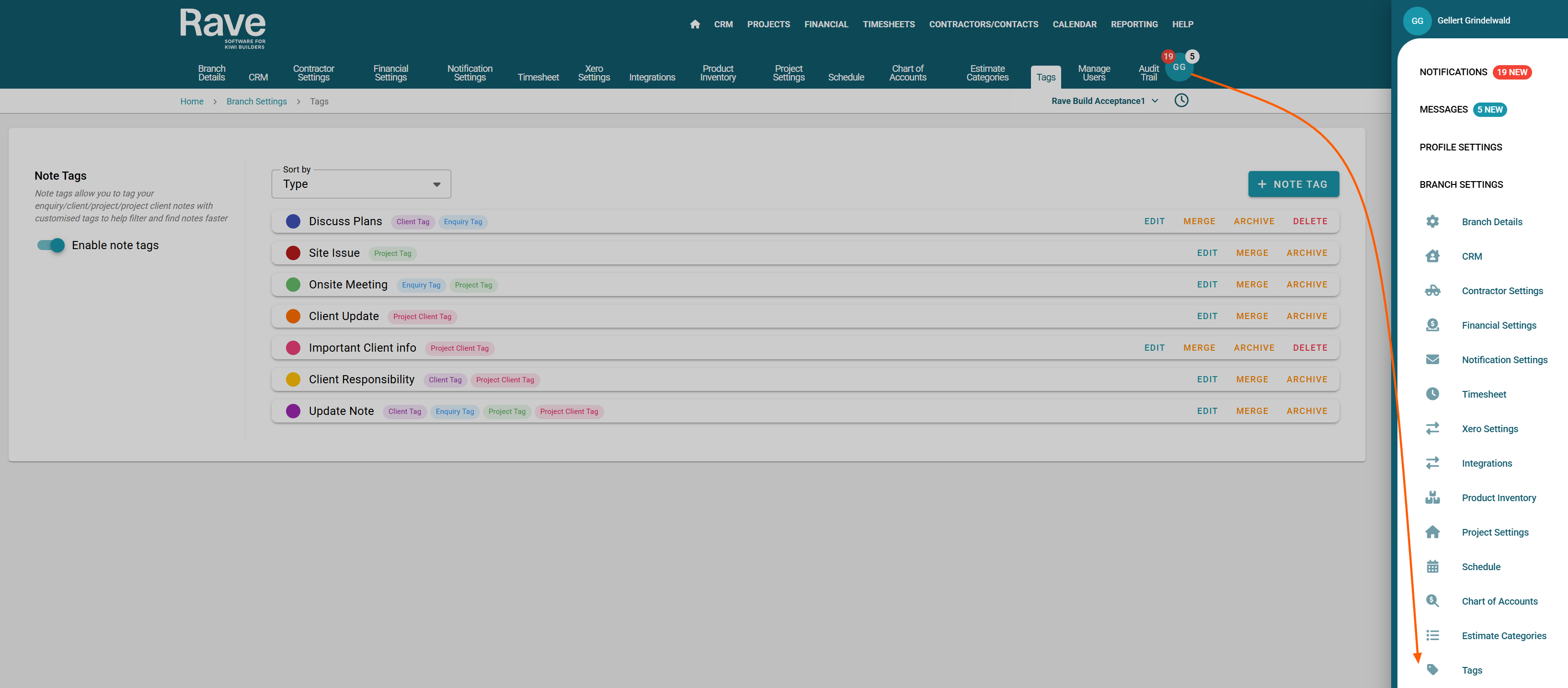Open the Tags settings tab
The image size is (1568, 688).
(x=1045, y=77)
